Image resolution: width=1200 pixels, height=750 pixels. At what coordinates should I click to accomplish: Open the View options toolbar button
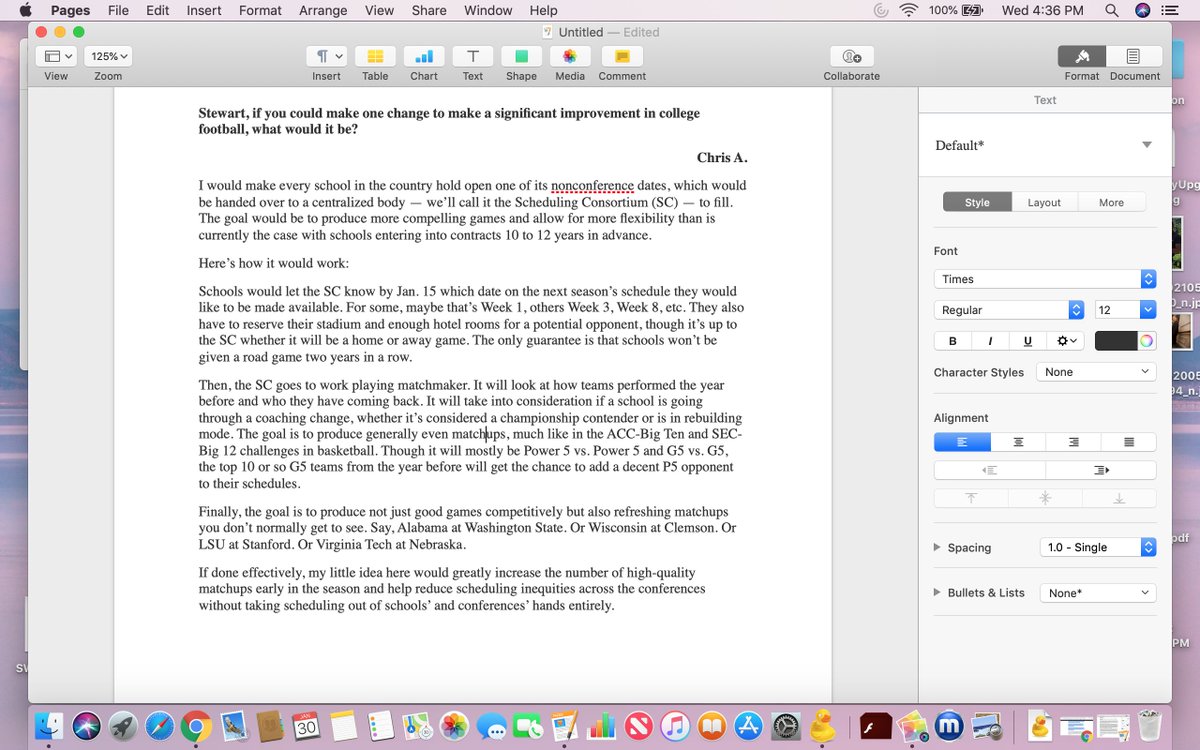[56, 57]
